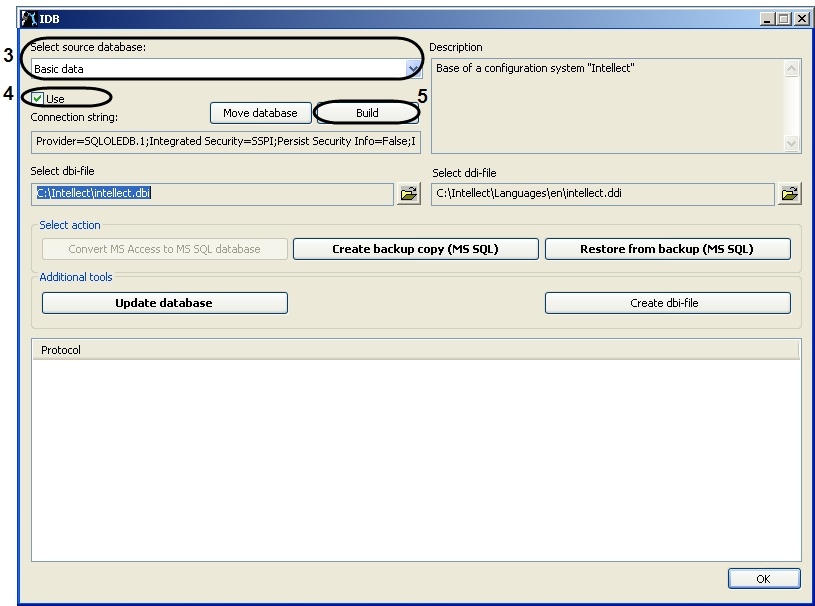Click the 'Select action' group label
815x606 pixels.
[x=70, y=225]
